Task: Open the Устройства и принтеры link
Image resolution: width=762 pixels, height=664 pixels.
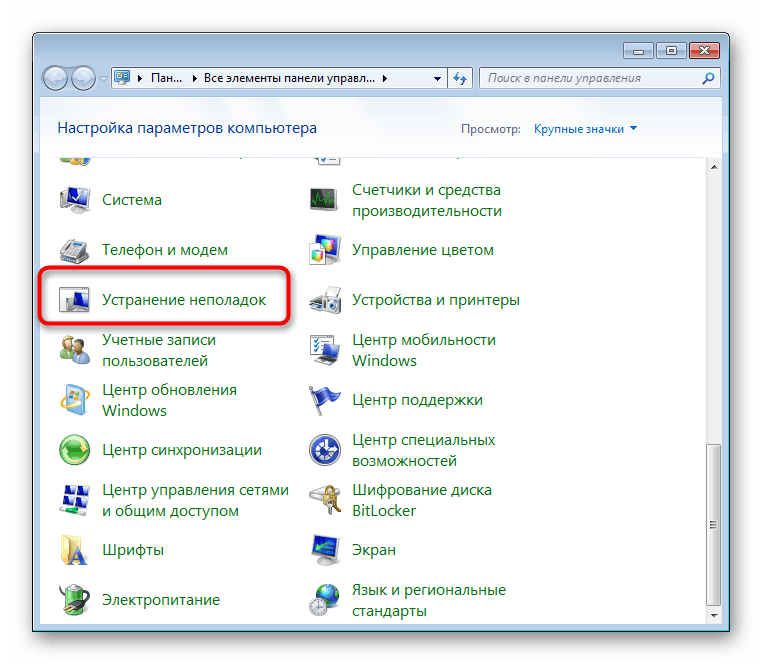Action: 436,300
